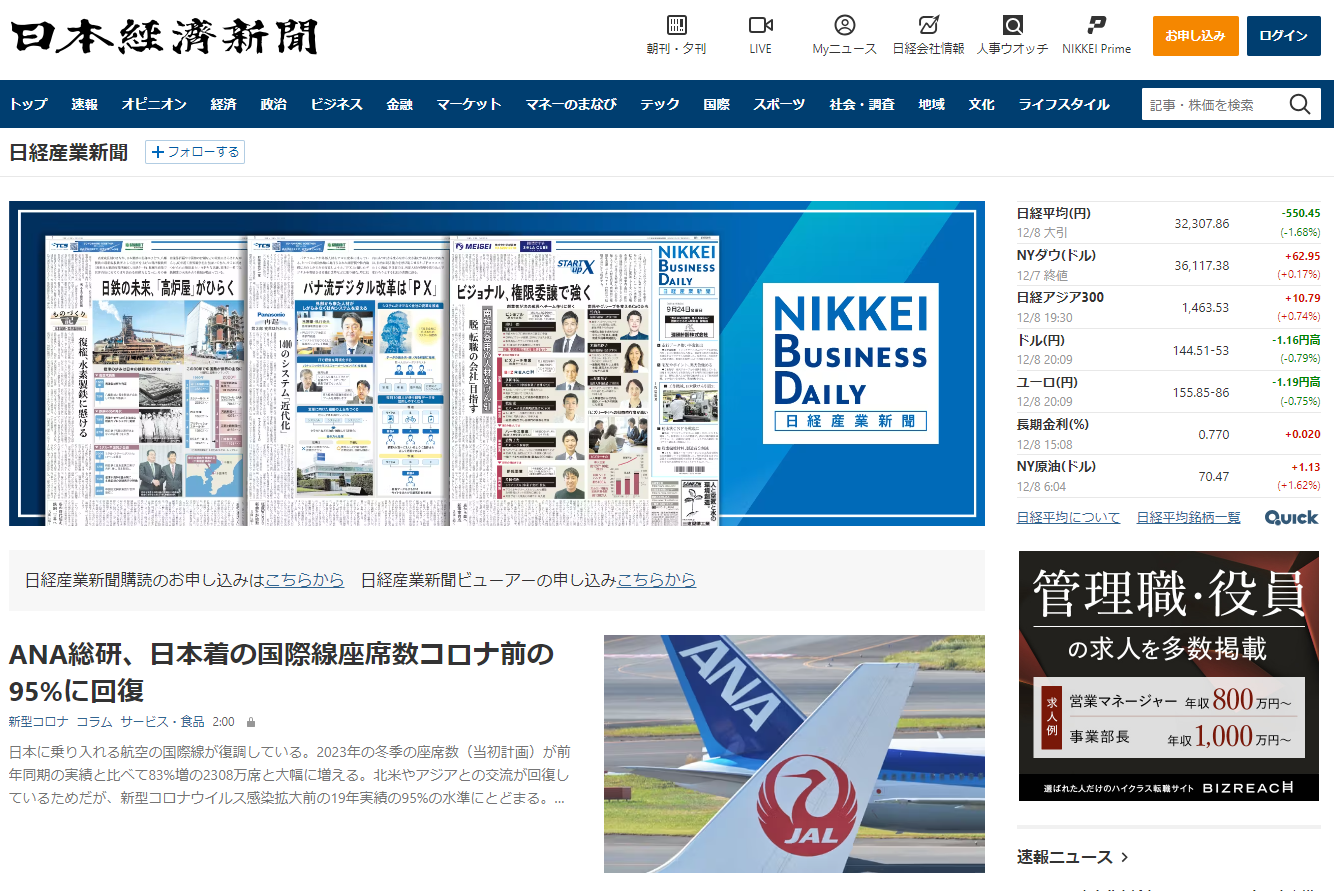This screenshot has height=891, width=1334.
Task: Open the LIVE video camera icon
Action: tap(760, 26)
